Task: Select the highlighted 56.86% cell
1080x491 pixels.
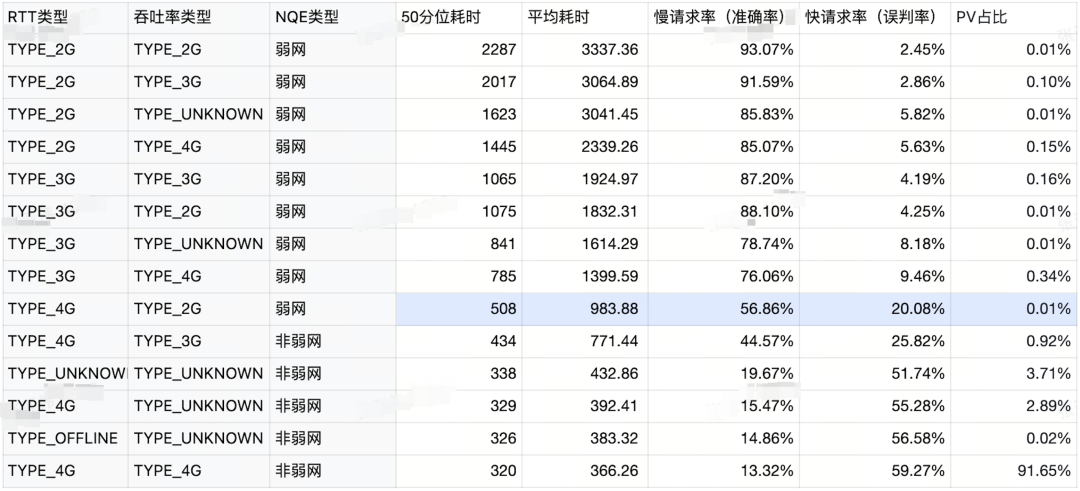Action: coord(724,309)
